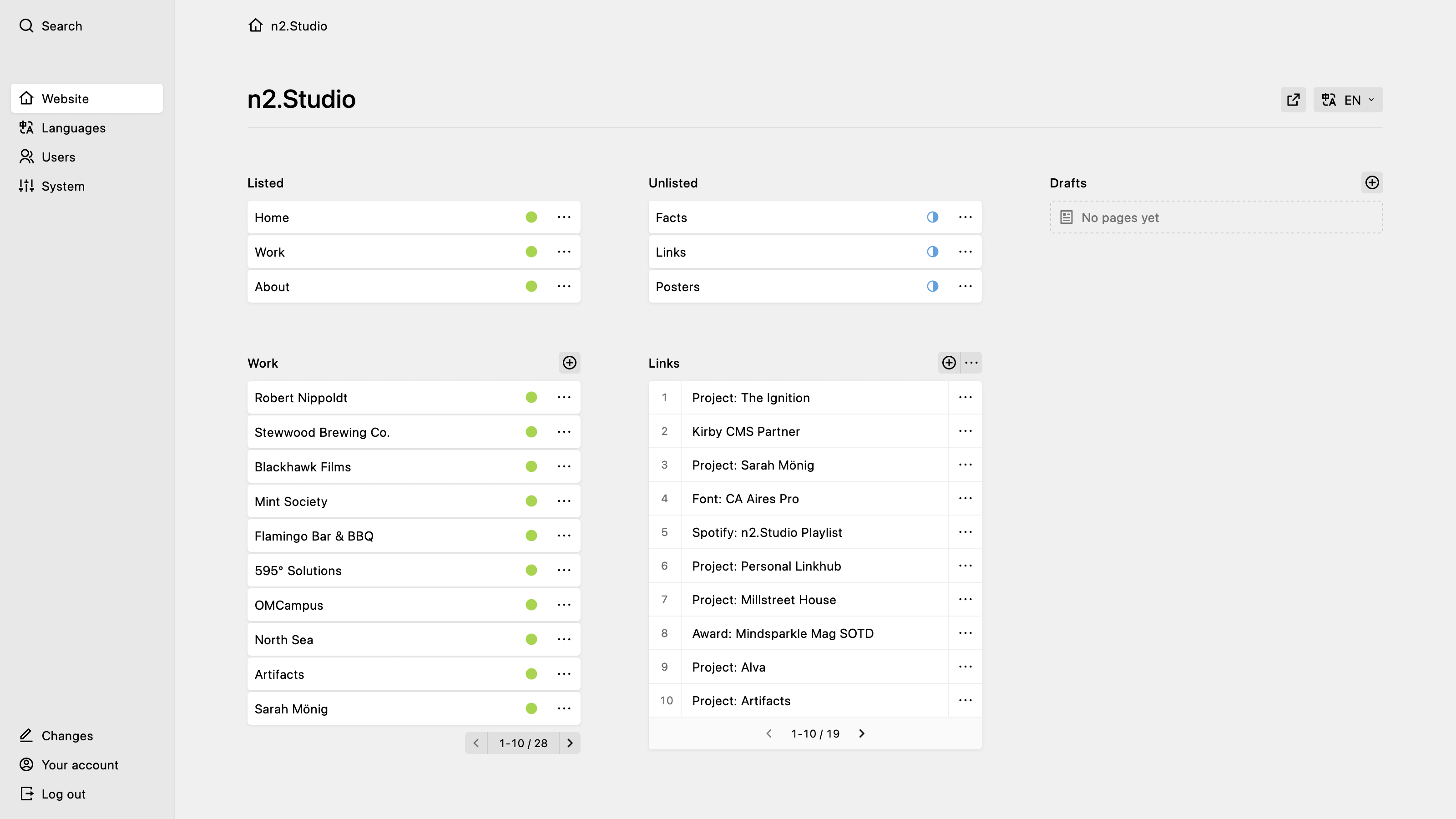Image resolution: width=1456 pixels, height=819 pixels.
Task: Click Log out
Action: point(87,794)
